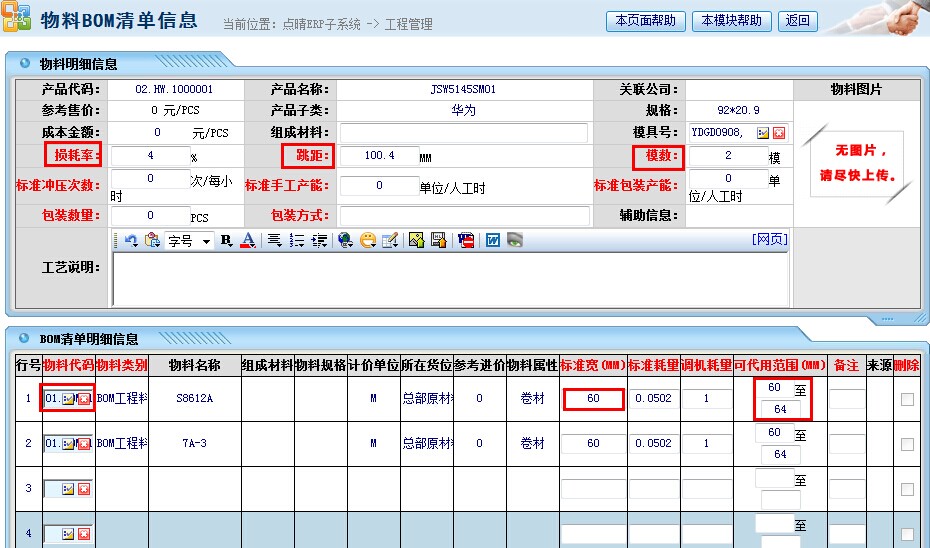930x548 pixels.
Task: Click the bold B formatting icon
Action: point(226,240)
